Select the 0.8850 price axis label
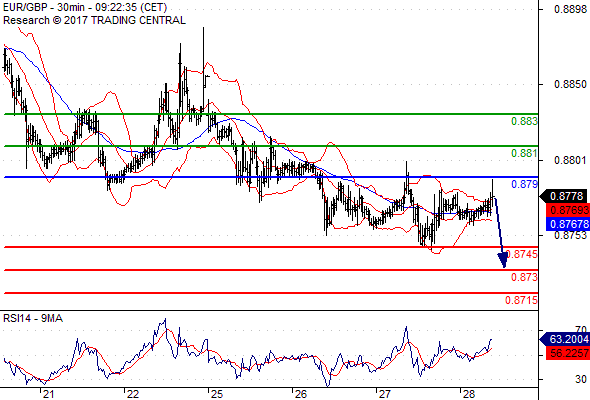590x400 pixels. (x=570, y=84)
